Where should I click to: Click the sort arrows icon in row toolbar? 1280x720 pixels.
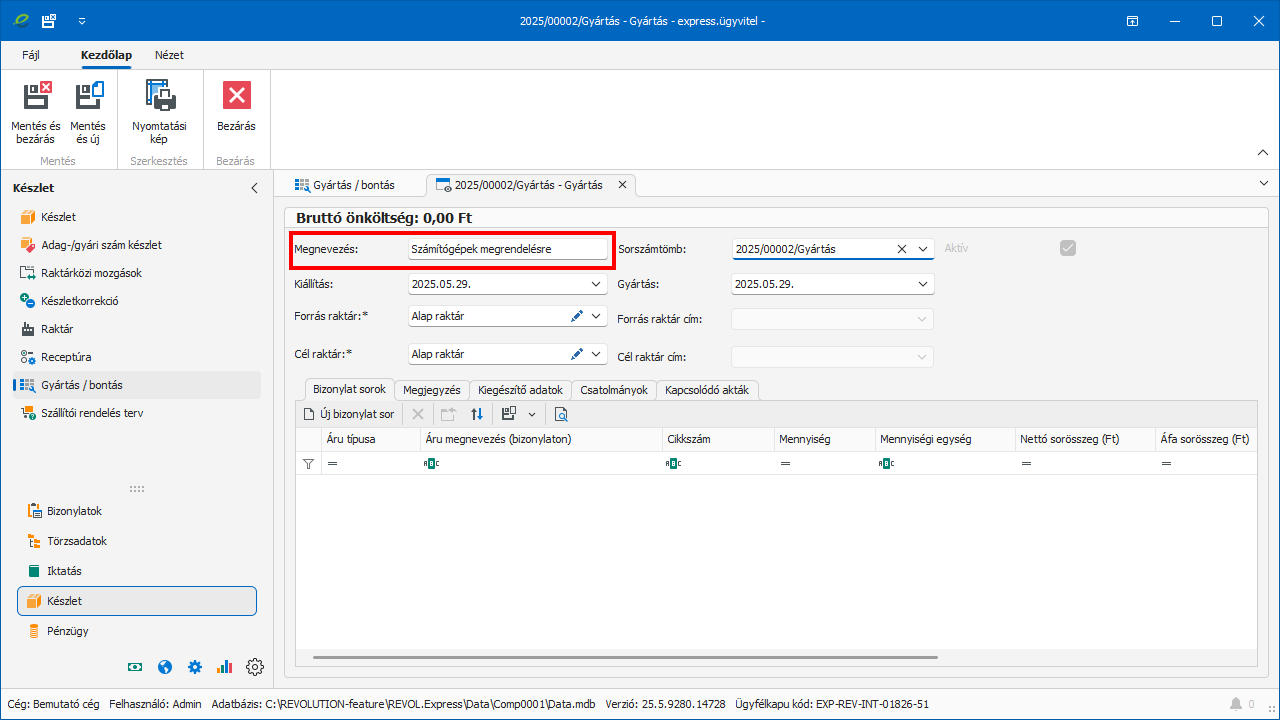[x=477, y=414]
